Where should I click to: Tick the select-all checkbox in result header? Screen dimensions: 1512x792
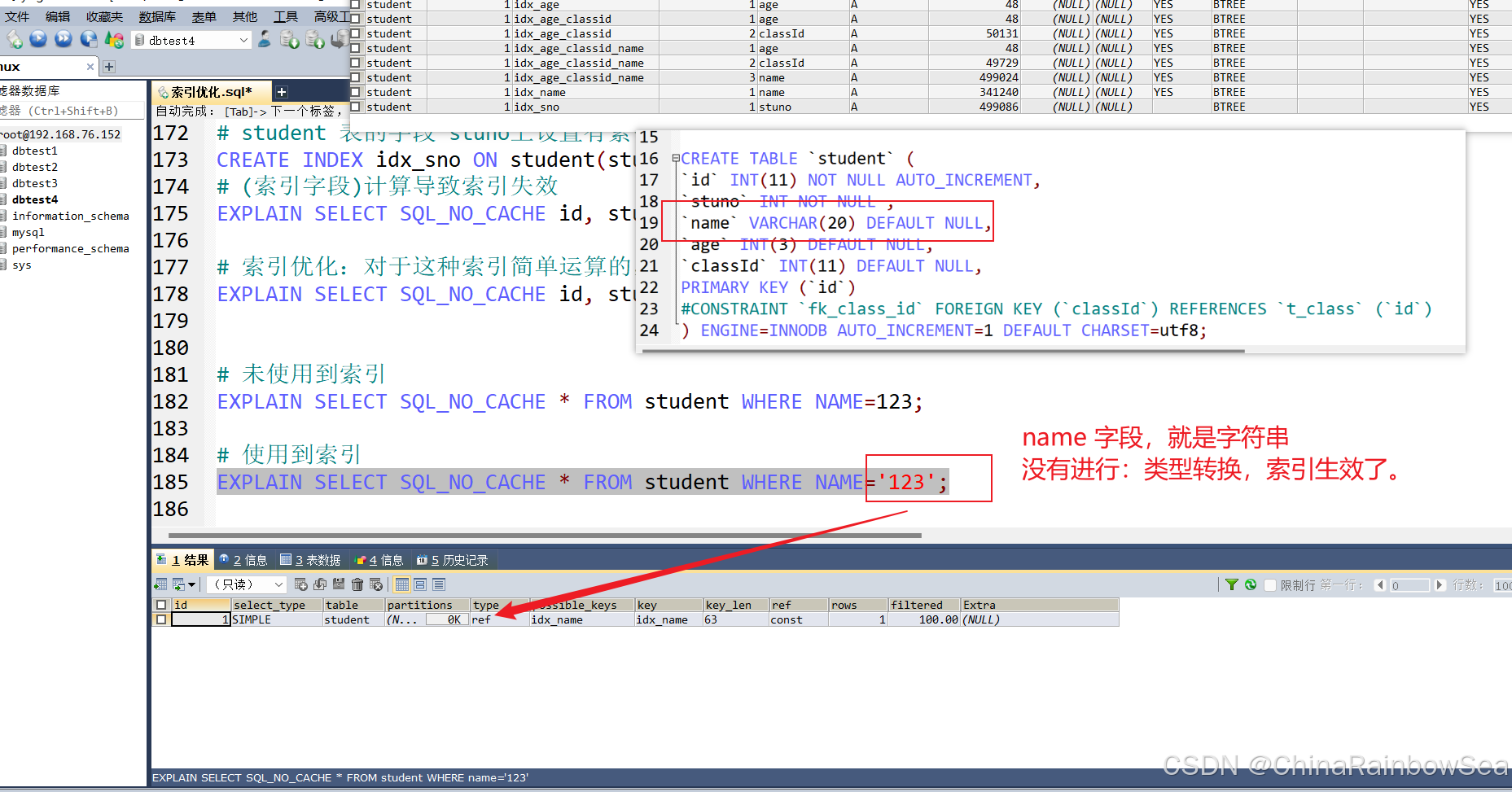161,605
